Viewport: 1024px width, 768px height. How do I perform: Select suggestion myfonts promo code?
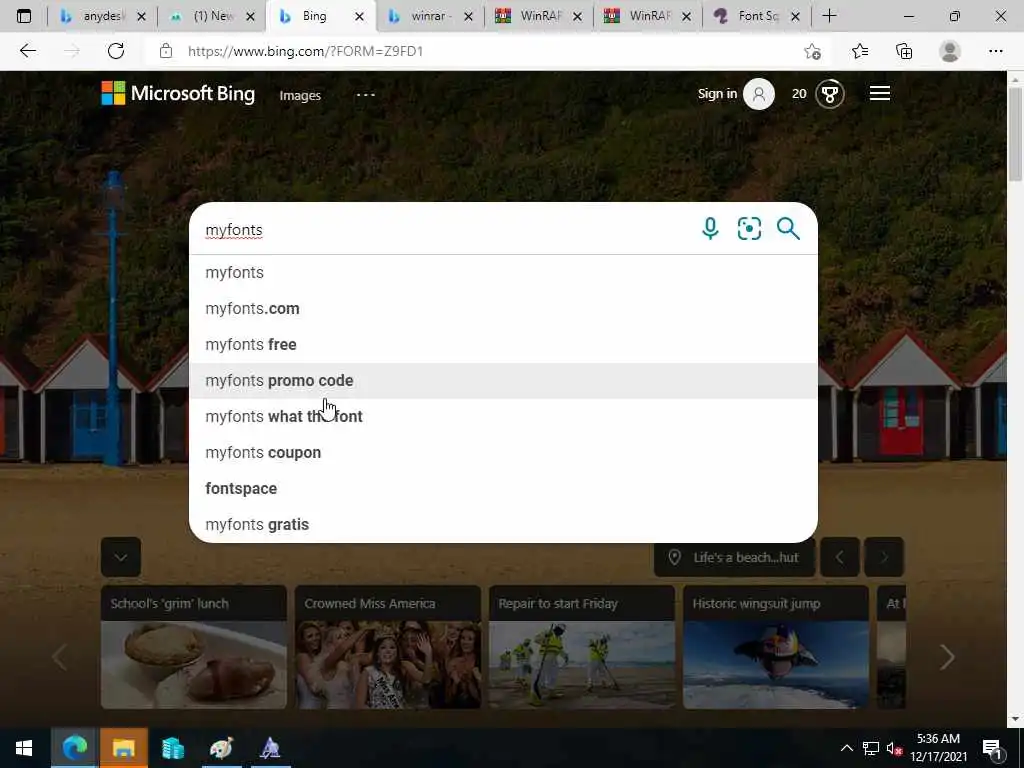click(503, 380)
